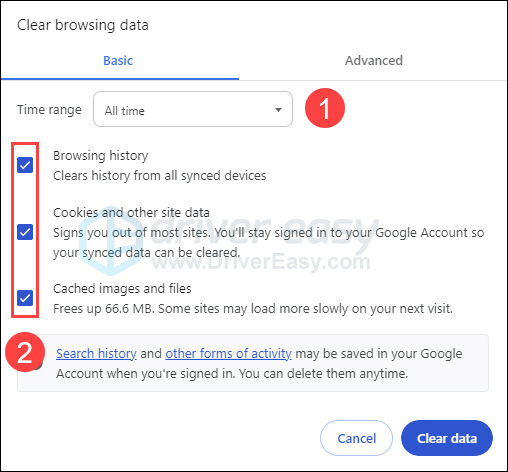Click the small caret arrow in Time range box
The image size is (508, 472).
(x=278, y=110)
